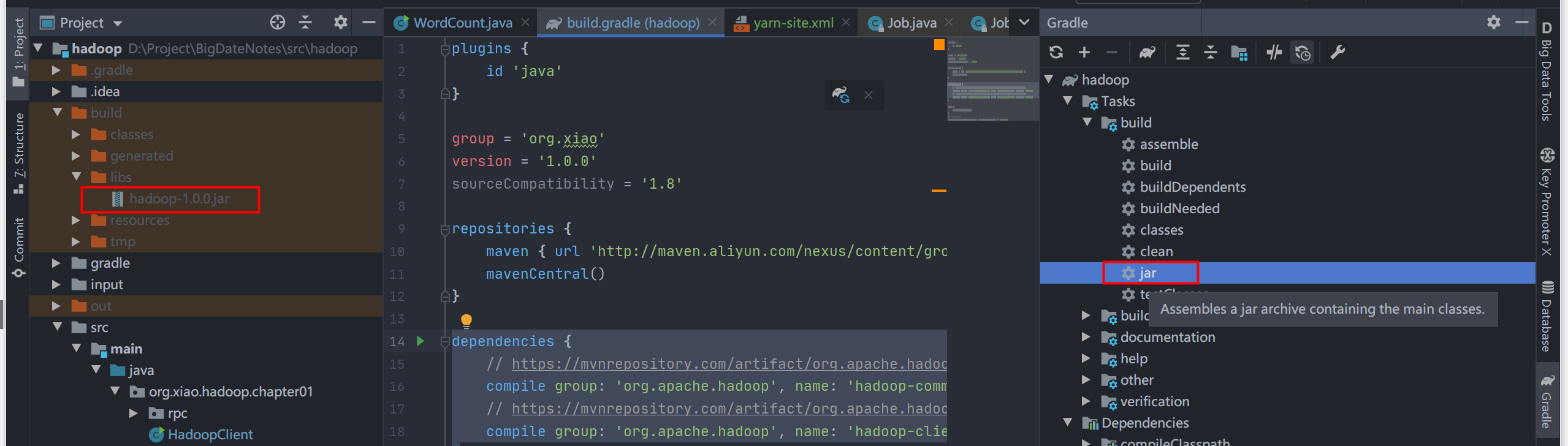The image size is (1568, 446).
Task: Click mvnrepository link on line 17
Action: (x=729, y=409)
